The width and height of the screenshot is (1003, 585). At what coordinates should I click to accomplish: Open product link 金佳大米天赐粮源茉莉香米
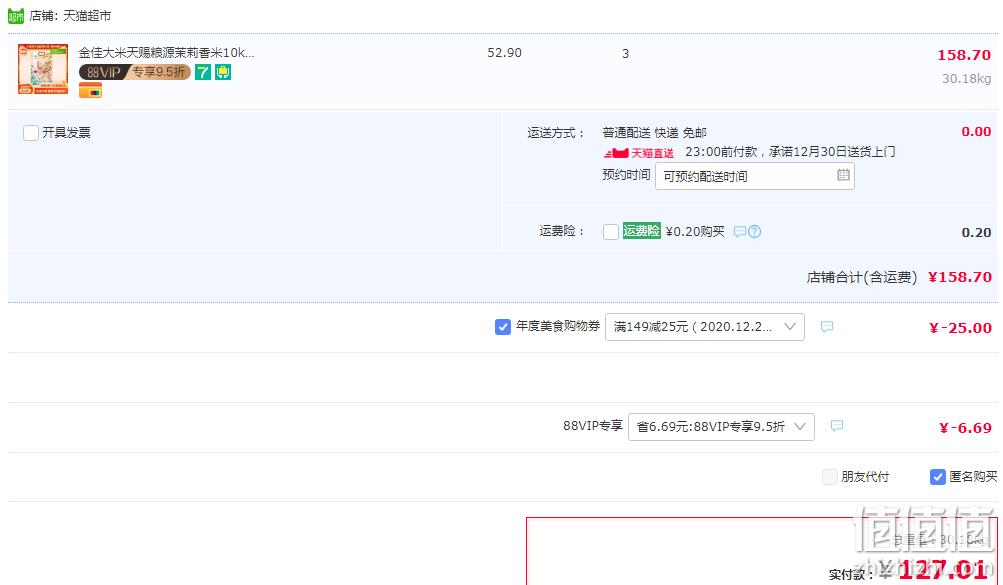point(166,52)
